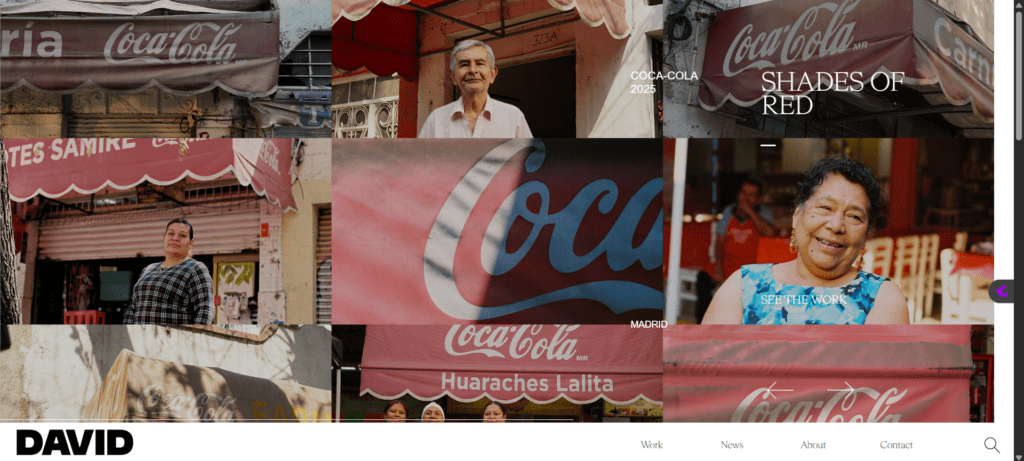Click the See the Work link
Viewport: 1024px width, 461px height.
(802, 300)
